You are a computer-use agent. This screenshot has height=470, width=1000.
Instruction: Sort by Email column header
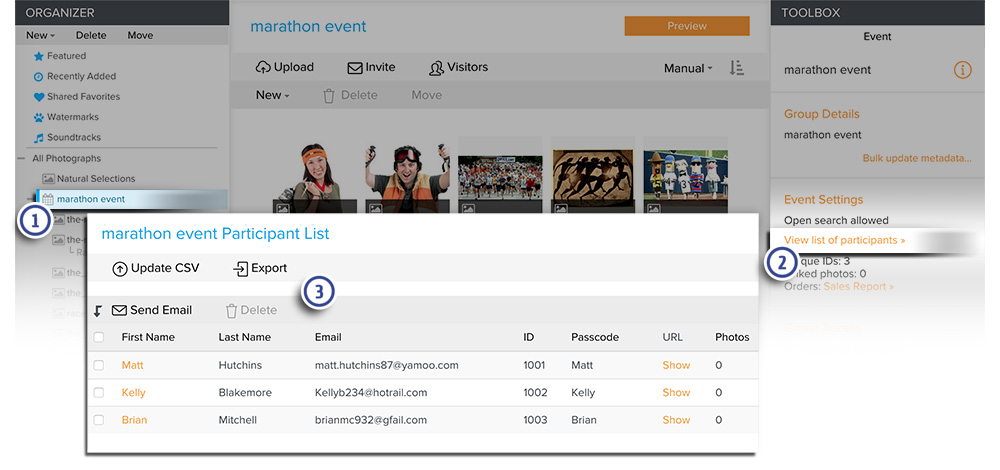click(328, 337)
